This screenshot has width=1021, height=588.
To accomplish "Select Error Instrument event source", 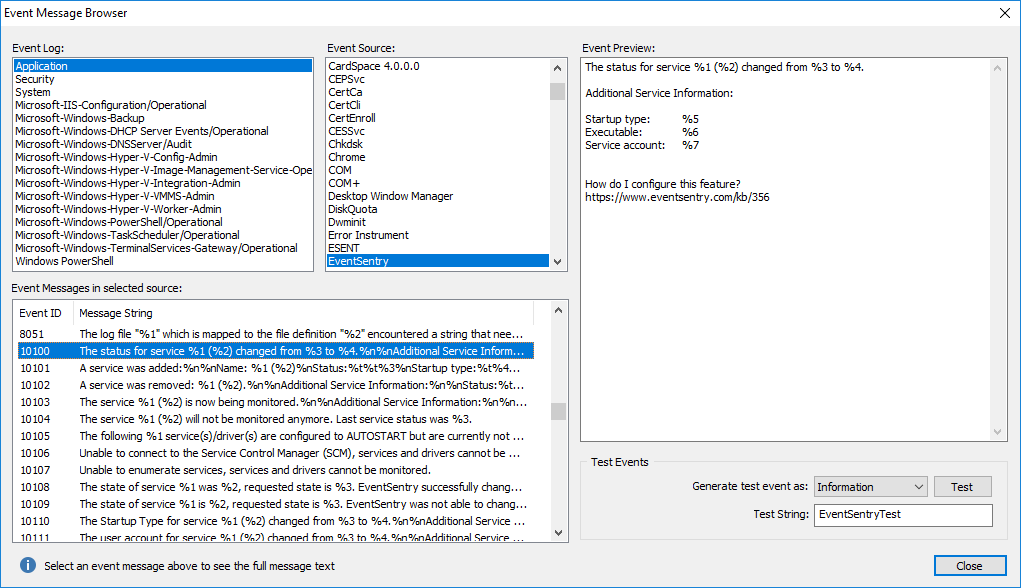I will pos(438,235).
